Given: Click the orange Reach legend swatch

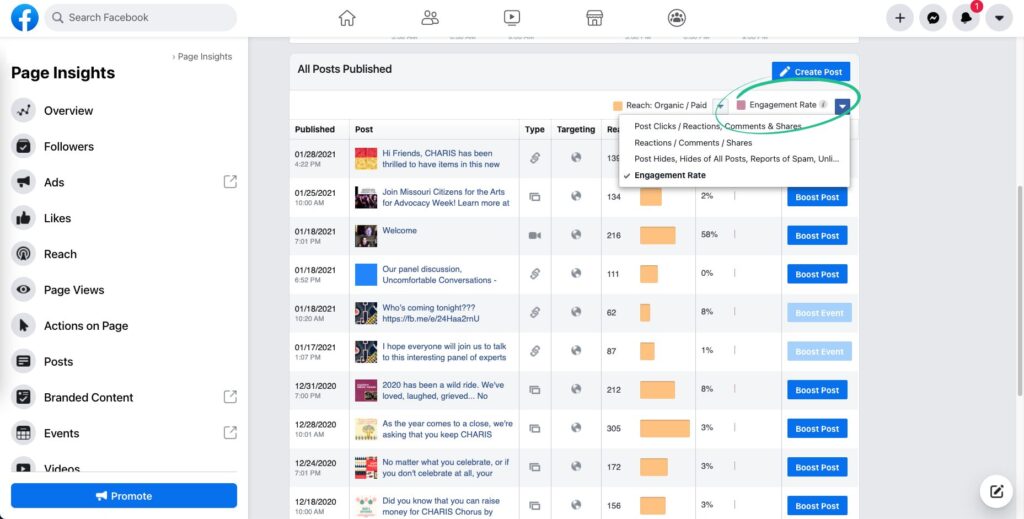Looking at the screenshot, I should [x=618, y=105].
